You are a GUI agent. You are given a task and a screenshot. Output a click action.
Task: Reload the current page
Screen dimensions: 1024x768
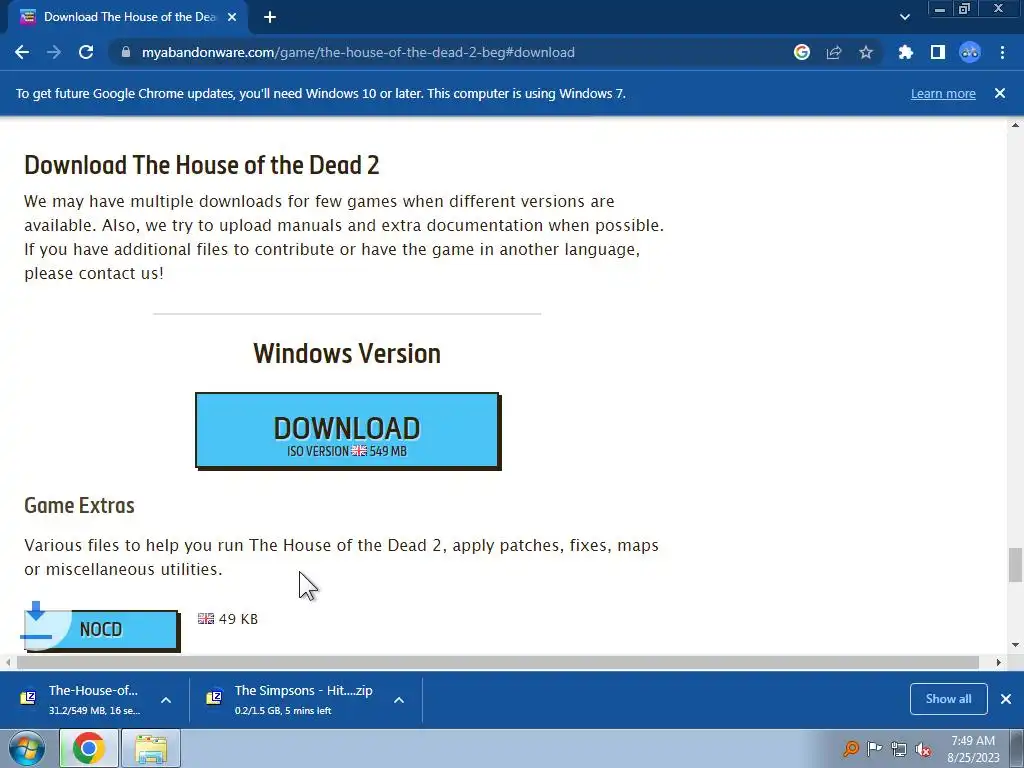point(86,52)
